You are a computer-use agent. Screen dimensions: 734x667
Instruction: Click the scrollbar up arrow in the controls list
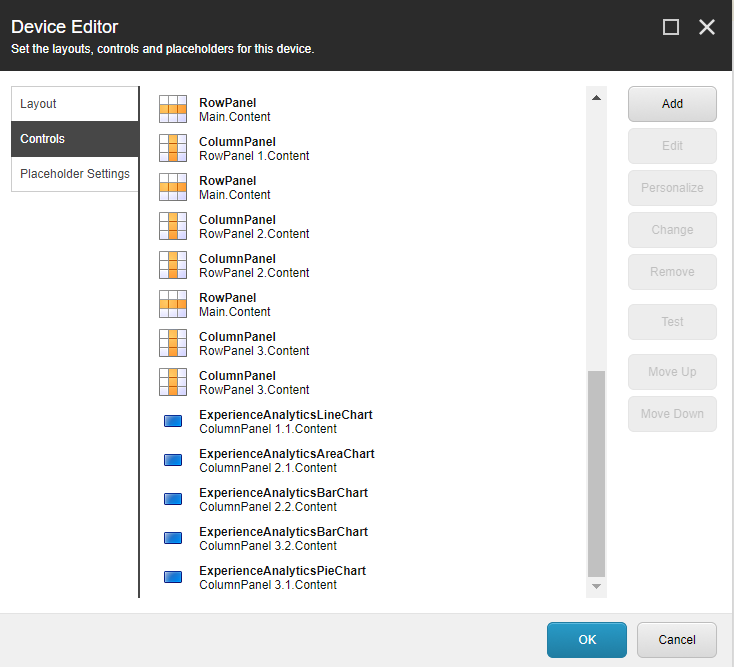(x=596, y=98)
